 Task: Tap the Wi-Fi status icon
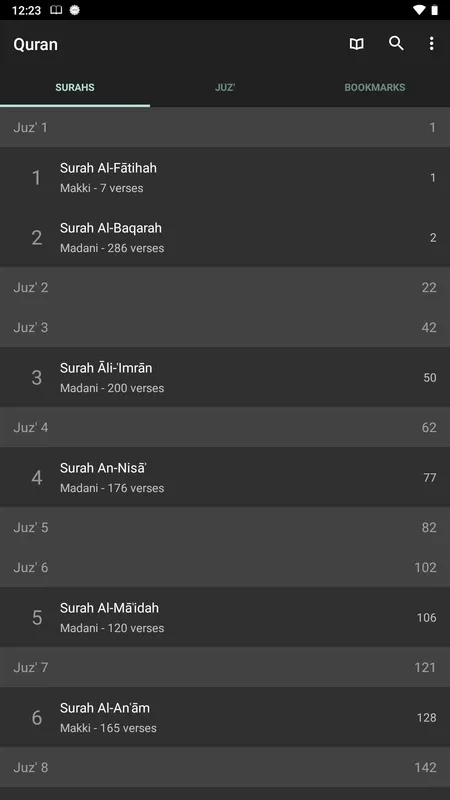(x=419, y=10)
